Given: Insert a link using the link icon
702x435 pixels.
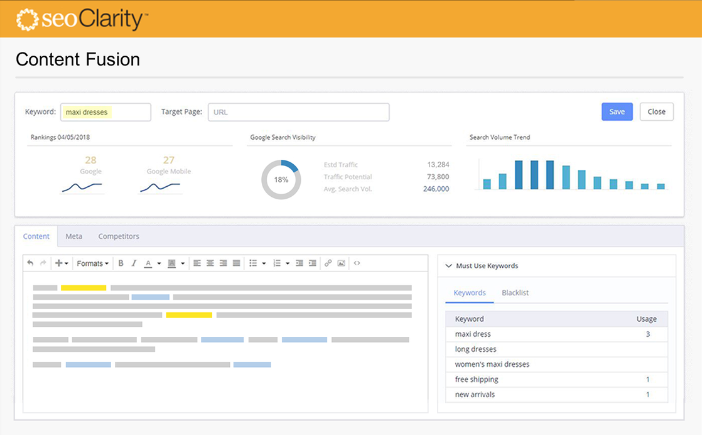Looking at the screenshot, I should 328,263.
